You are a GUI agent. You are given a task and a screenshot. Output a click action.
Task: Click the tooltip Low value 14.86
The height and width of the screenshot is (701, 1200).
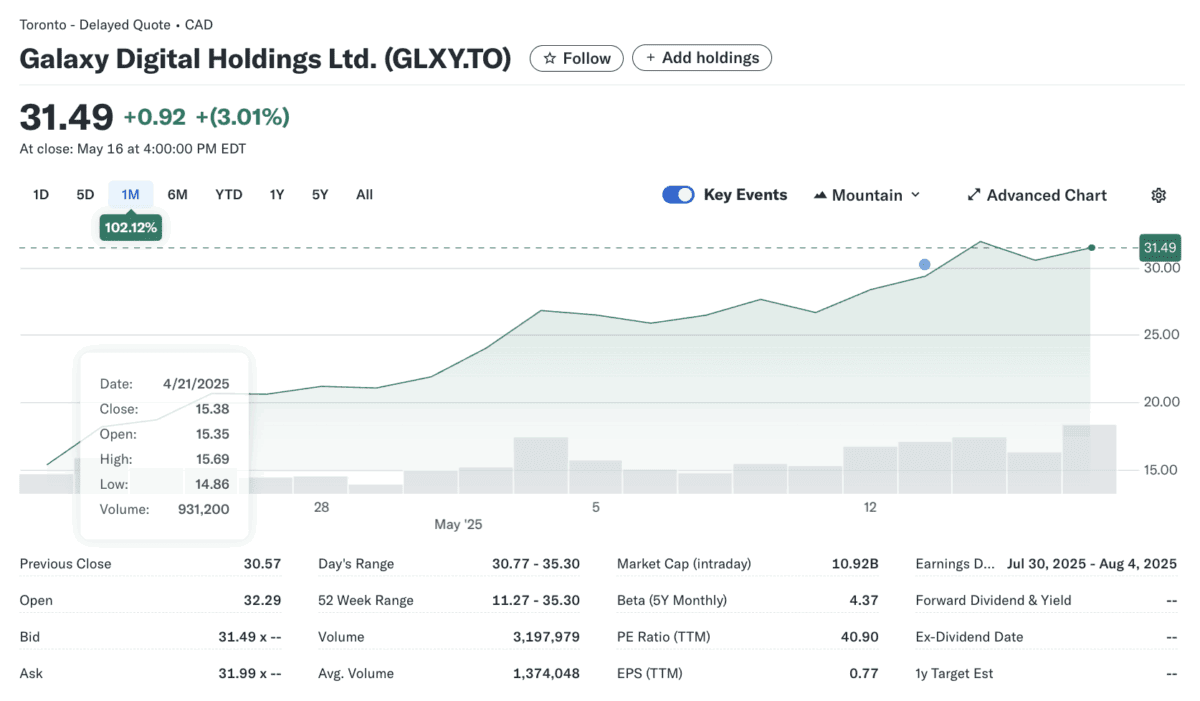(213, 484)
